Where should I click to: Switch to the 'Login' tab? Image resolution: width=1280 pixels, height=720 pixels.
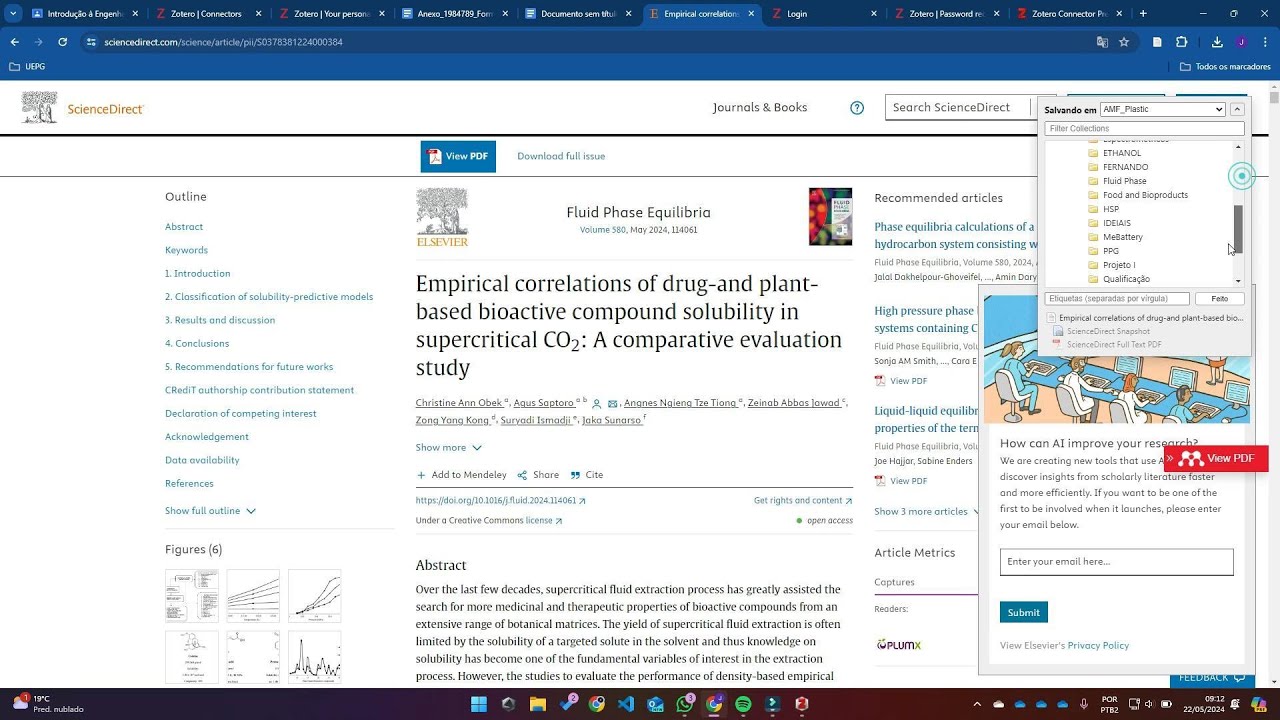point(822,14)
